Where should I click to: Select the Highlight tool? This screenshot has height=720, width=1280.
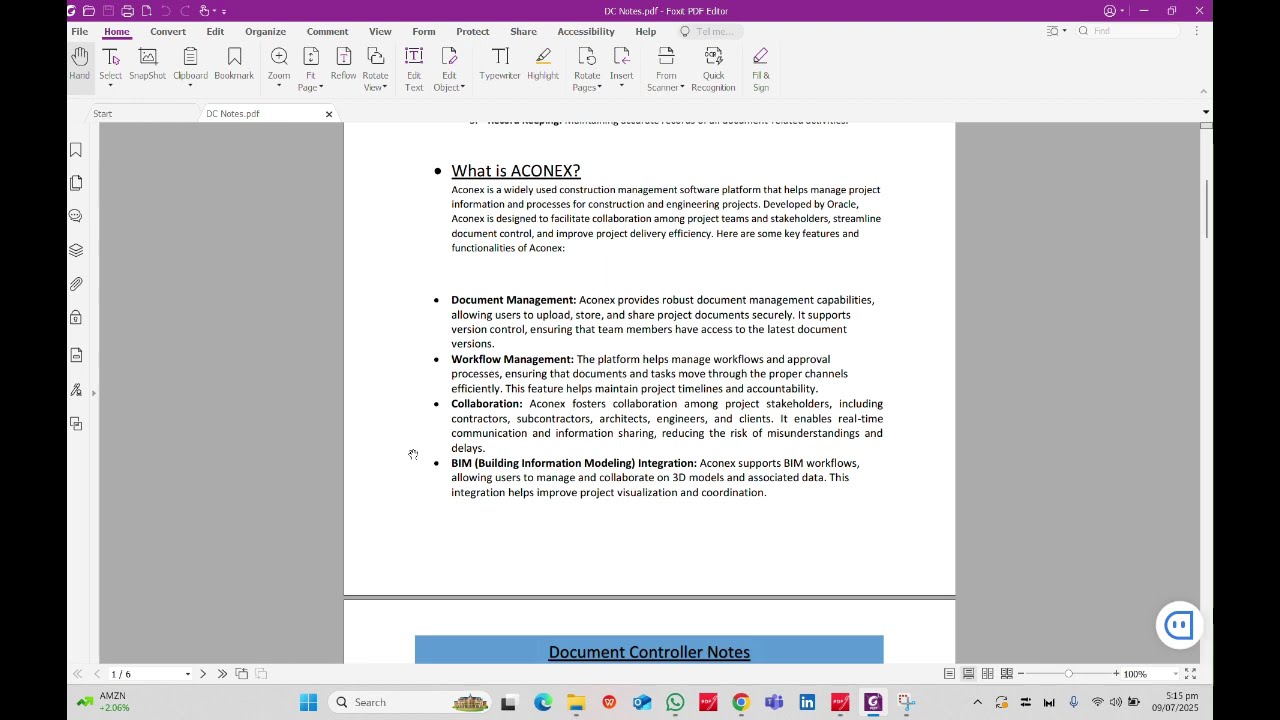click(x=543, y=63)
